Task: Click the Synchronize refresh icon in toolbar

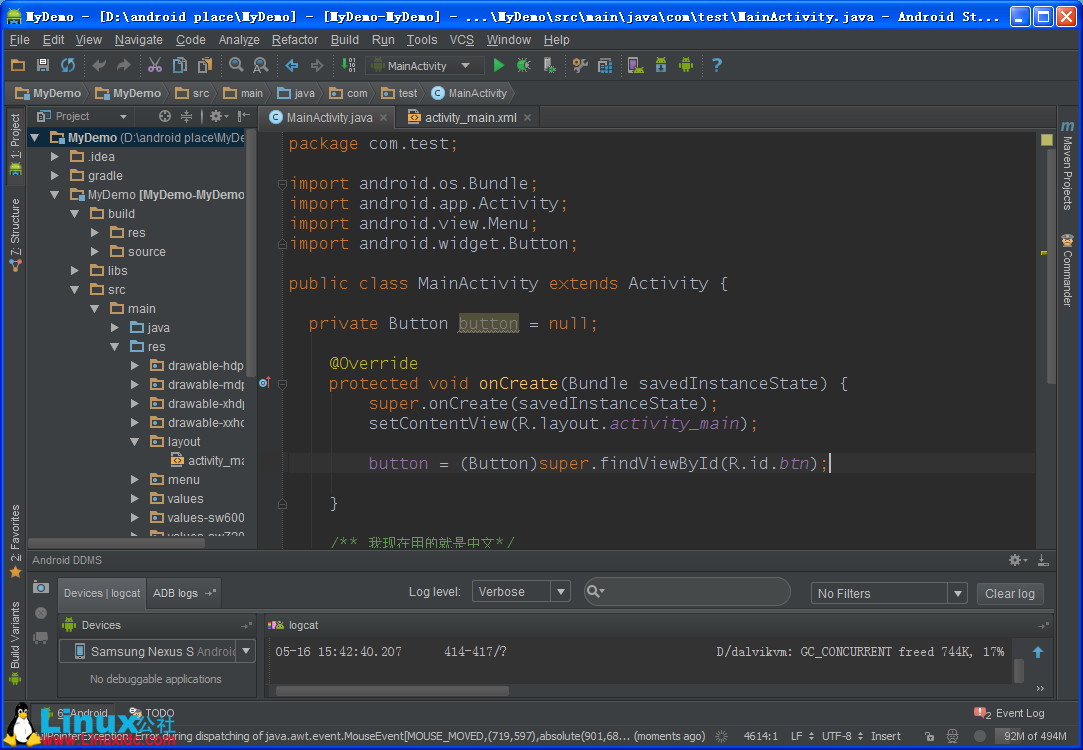Action: coord(68,66)
